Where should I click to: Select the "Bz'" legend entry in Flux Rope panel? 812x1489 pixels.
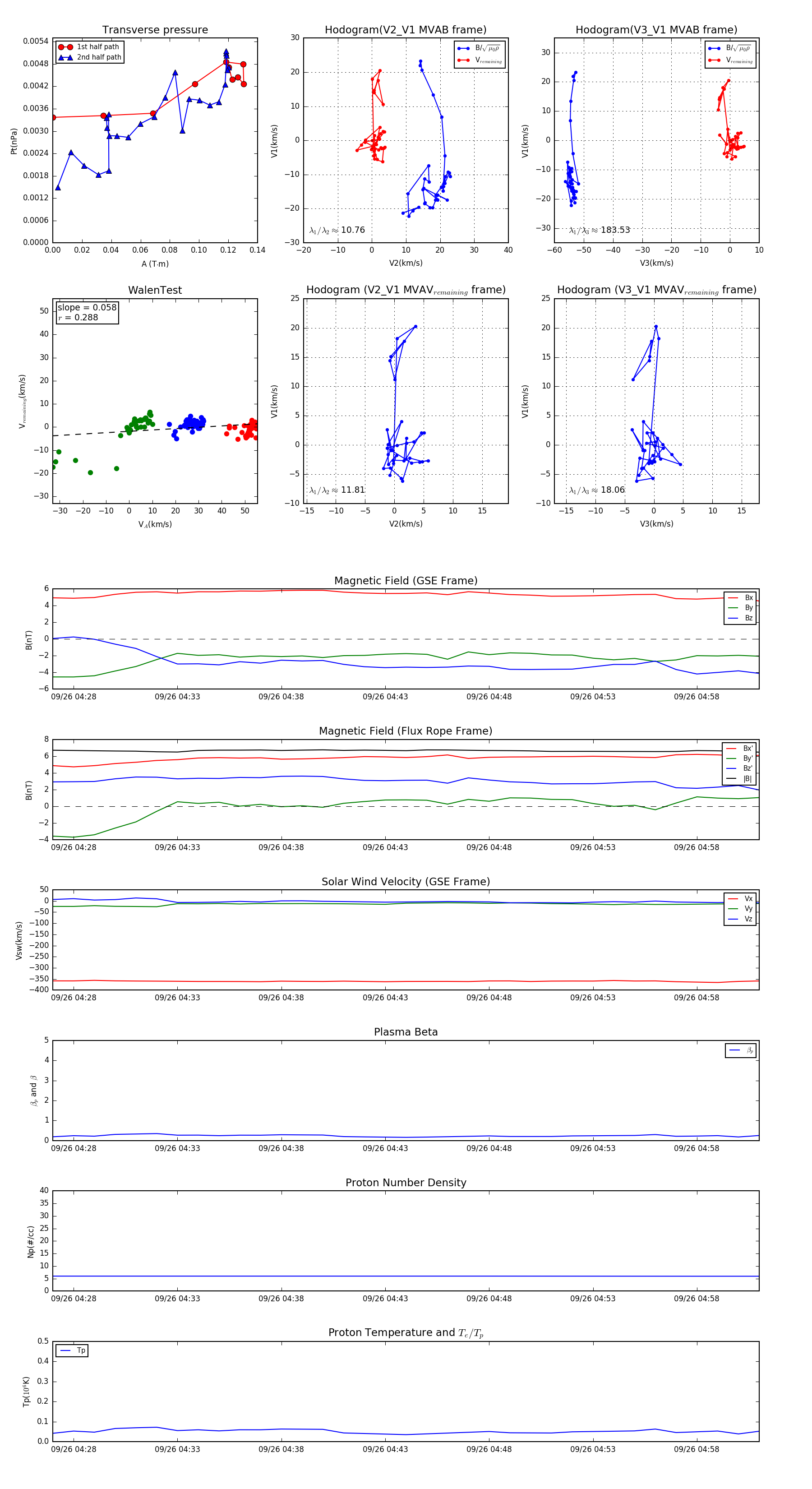click(x=739, y=768)
